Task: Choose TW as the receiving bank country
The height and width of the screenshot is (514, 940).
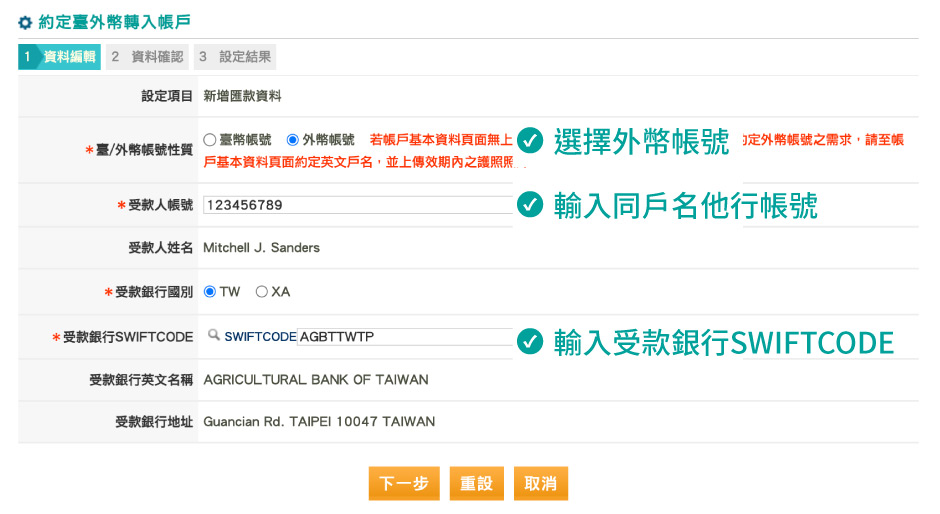Action: tap(210, 292)
